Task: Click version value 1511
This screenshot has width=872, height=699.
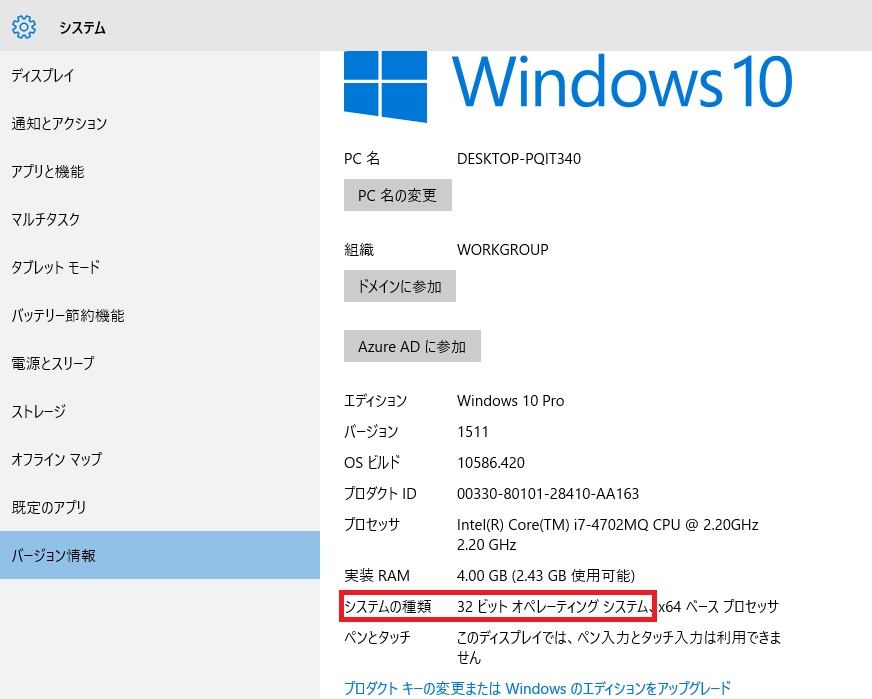Action: [x=473, y=432]
